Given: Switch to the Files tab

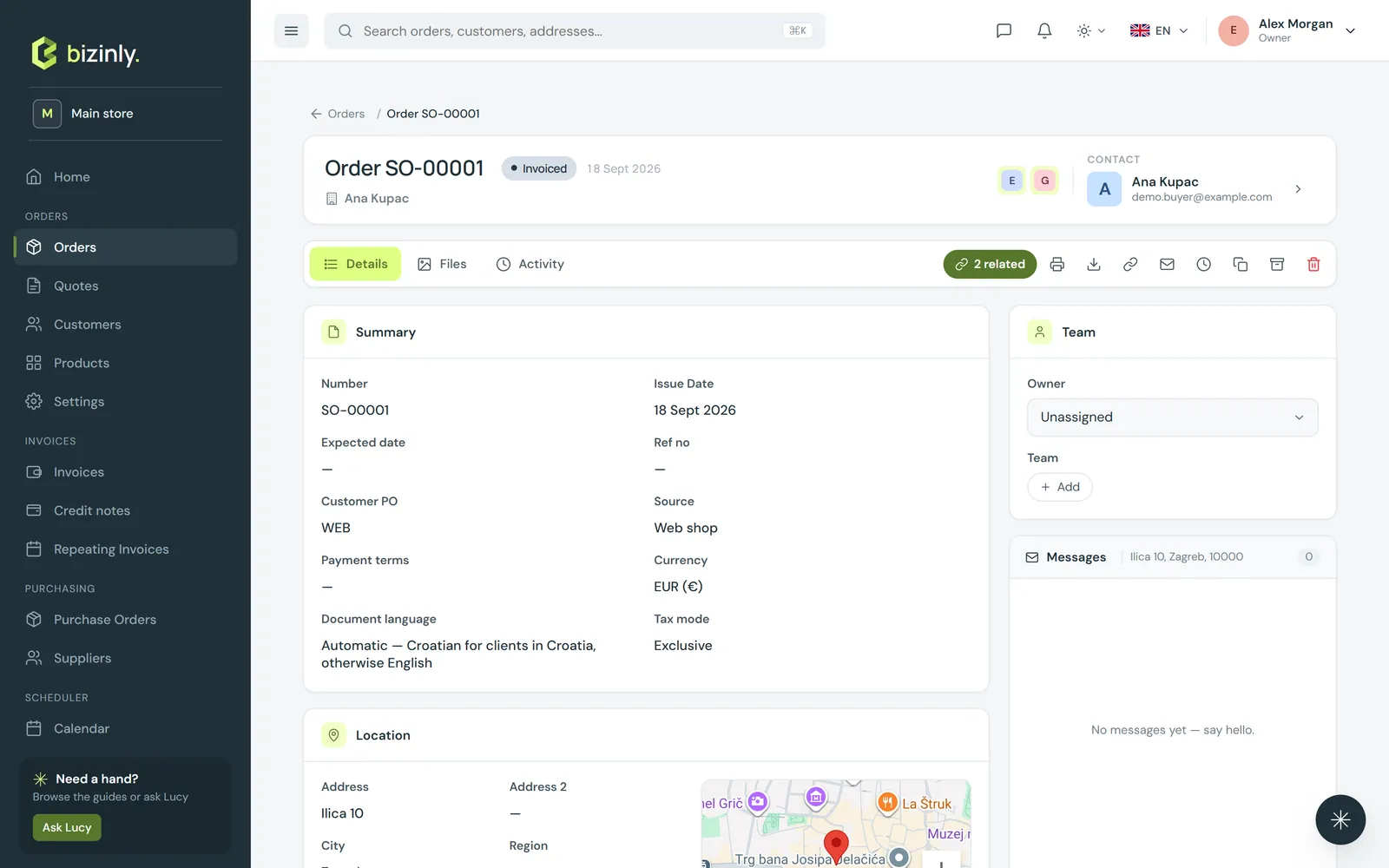Looking at the screenshot, I should 442,264.
